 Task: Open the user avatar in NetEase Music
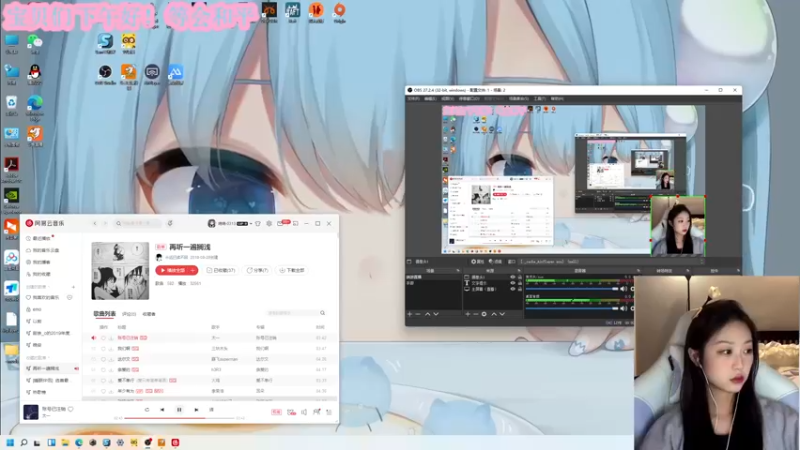click(x=212, y=223)
